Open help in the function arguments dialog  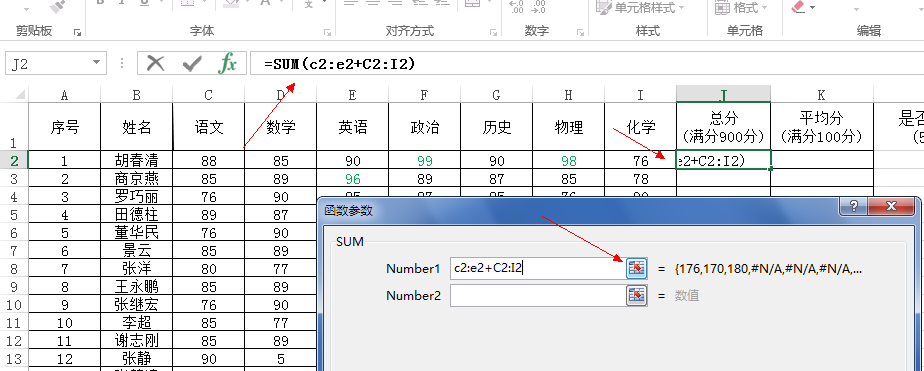[x=854, y=206]
